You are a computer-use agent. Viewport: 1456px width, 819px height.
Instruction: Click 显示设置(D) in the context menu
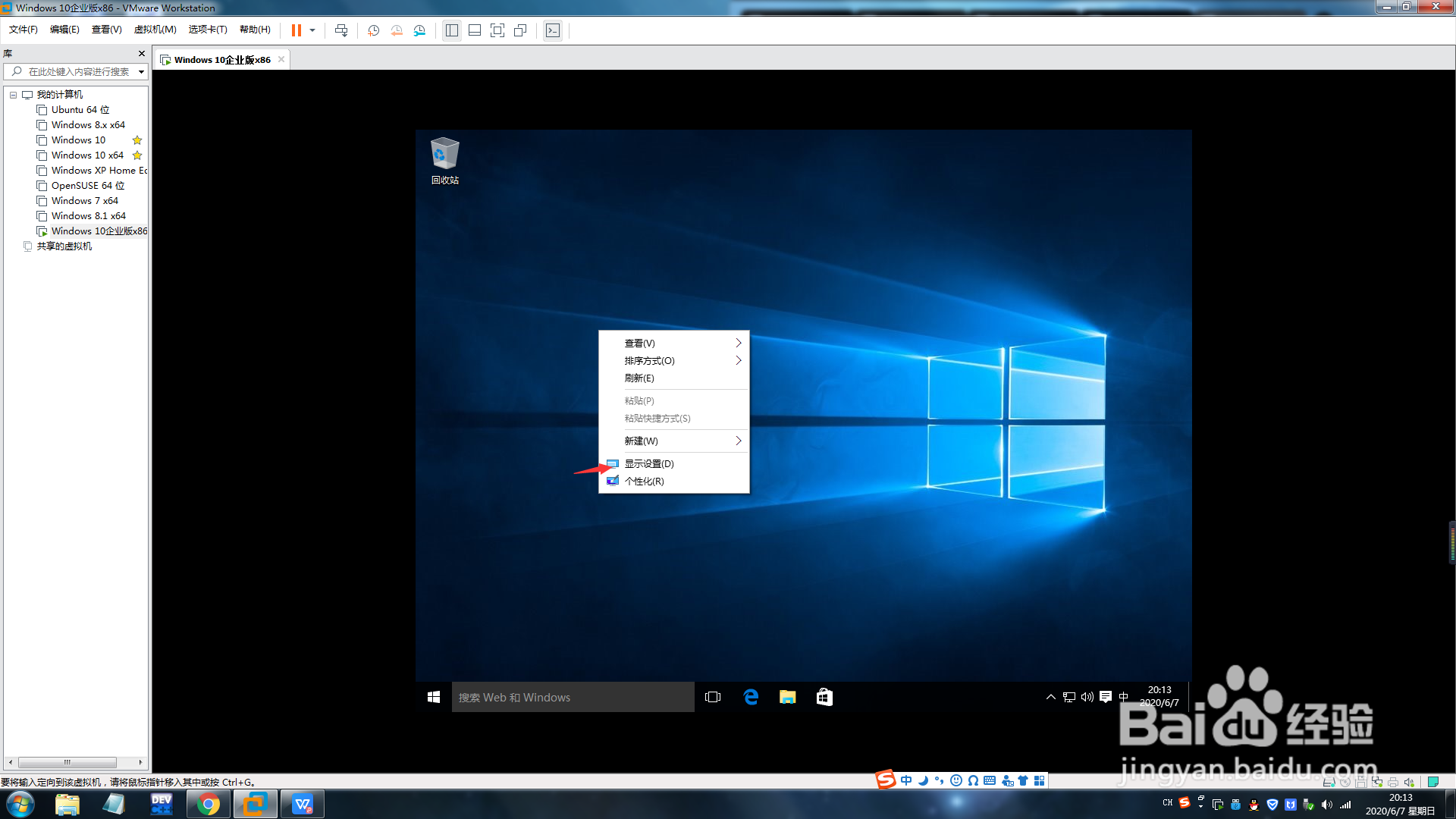tap(649, 464)
